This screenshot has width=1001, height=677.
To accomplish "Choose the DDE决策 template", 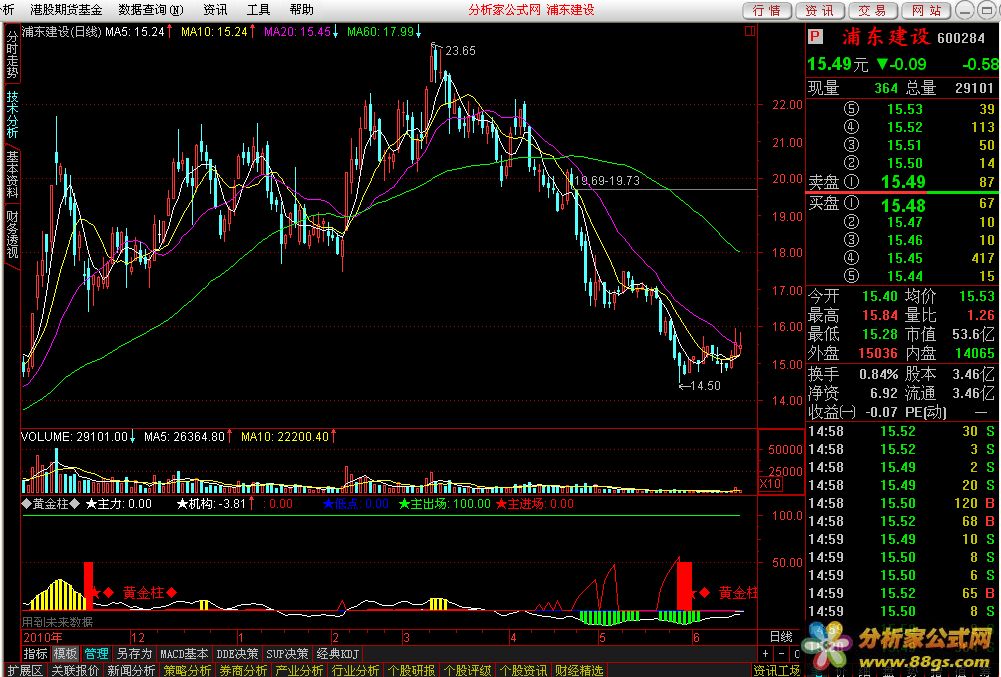I will [237, 654].
